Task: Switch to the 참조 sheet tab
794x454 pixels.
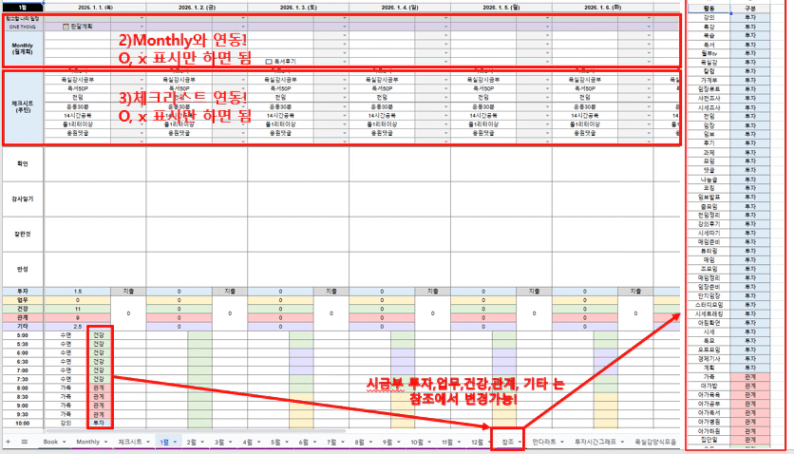Action: pyautogui.click(x=507, y=442)
